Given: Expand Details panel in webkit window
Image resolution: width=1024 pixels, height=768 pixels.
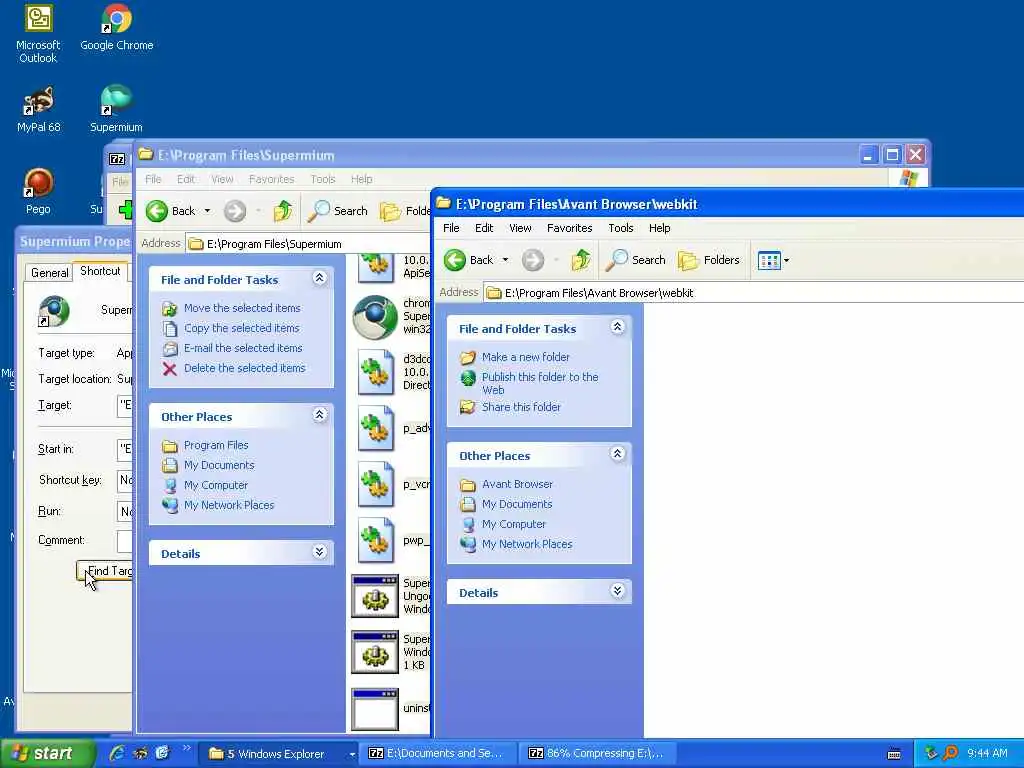Looking at the screenshot, I should click(x=617, y=591).
